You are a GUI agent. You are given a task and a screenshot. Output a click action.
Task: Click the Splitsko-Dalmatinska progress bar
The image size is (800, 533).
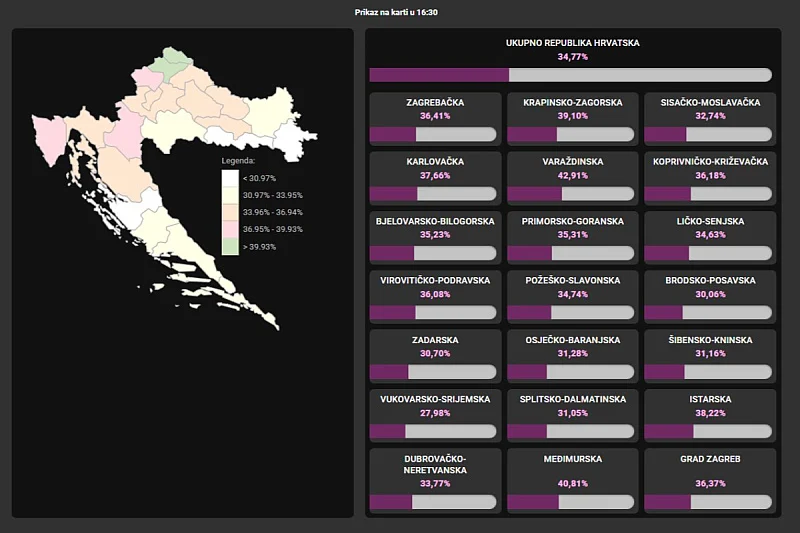[x=572, y=432]
